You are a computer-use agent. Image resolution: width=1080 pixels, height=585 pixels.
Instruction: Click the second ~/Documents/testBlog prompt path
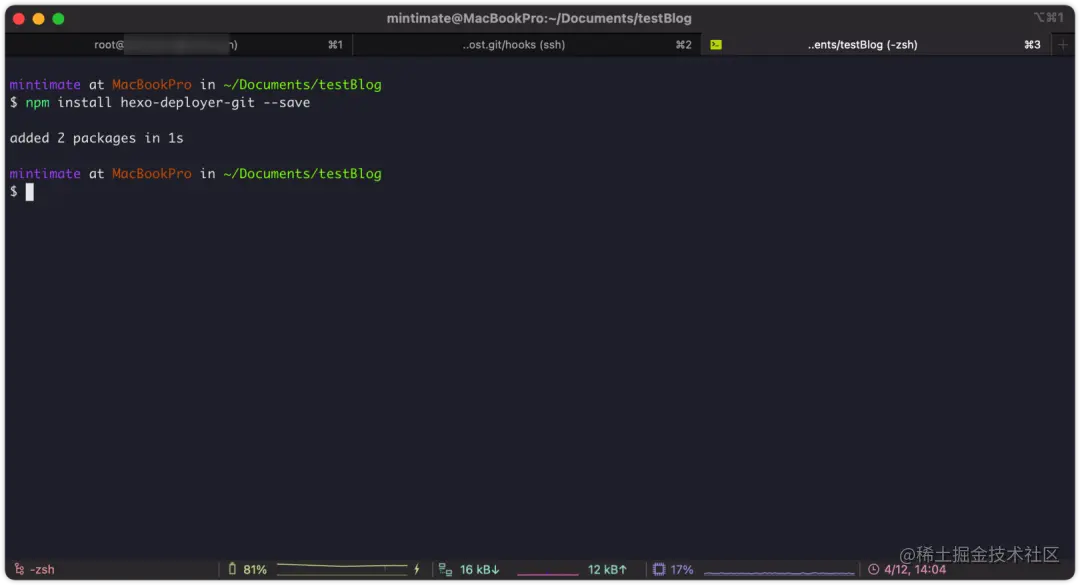click(x=302, y=174)
